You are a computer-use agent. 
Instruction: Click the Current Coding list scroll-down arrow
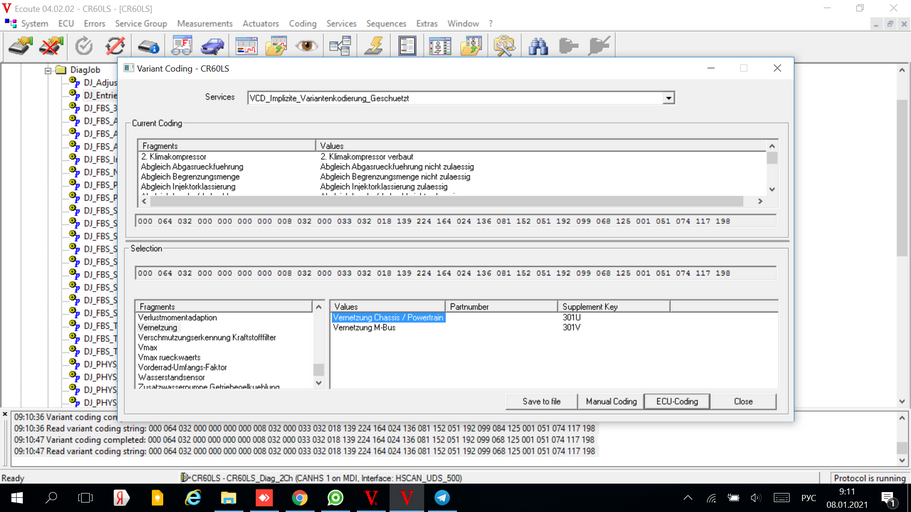[772, 189]
